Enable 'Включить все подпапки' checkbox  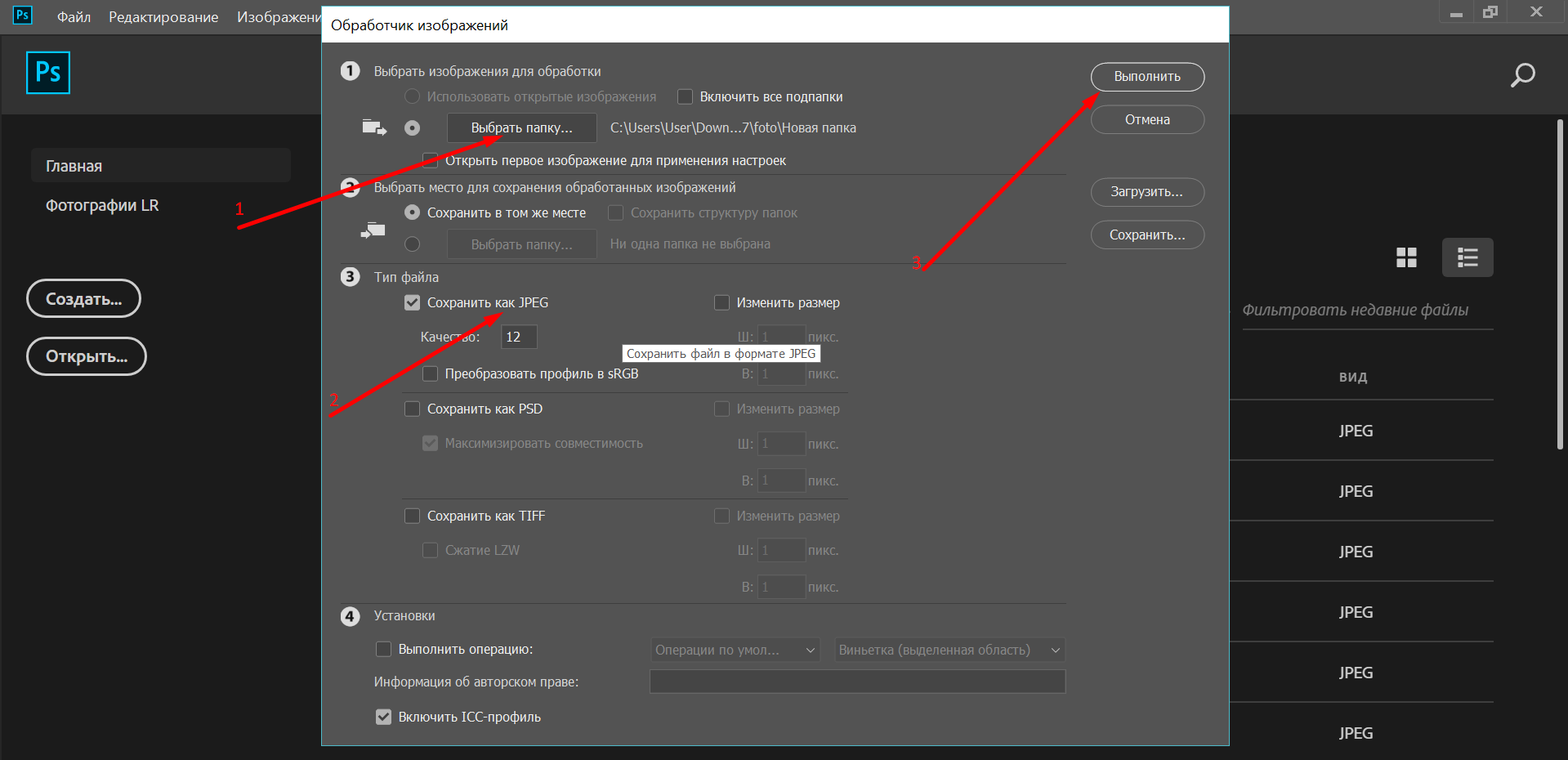[x=686, y=96]
